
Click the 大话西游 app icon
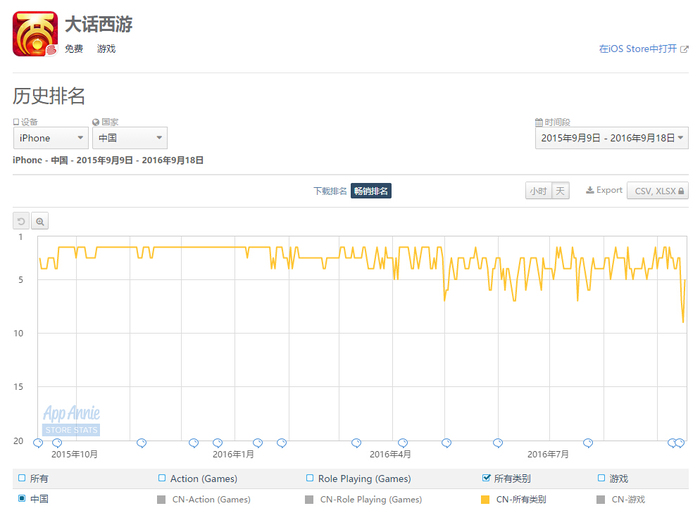coord(35,34)
